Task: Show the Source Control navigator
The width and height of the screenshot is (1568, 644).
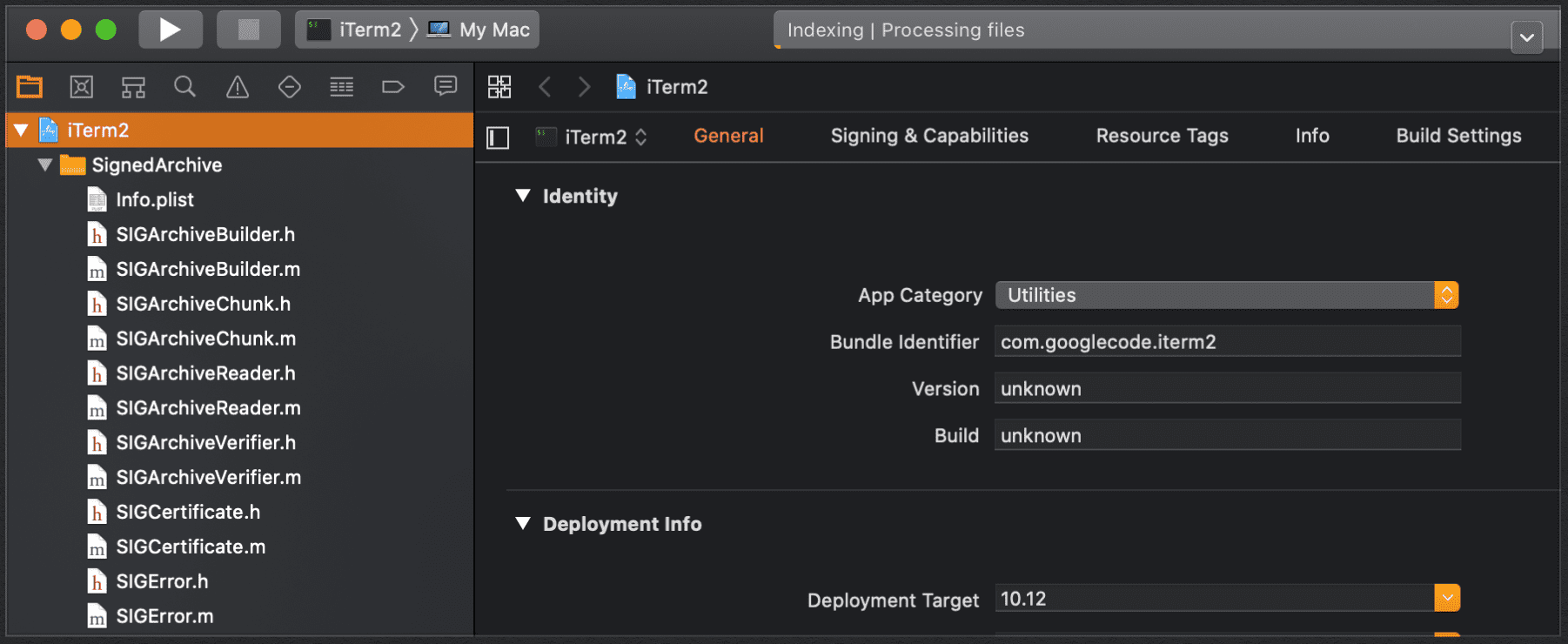Action: click(81, 86)
